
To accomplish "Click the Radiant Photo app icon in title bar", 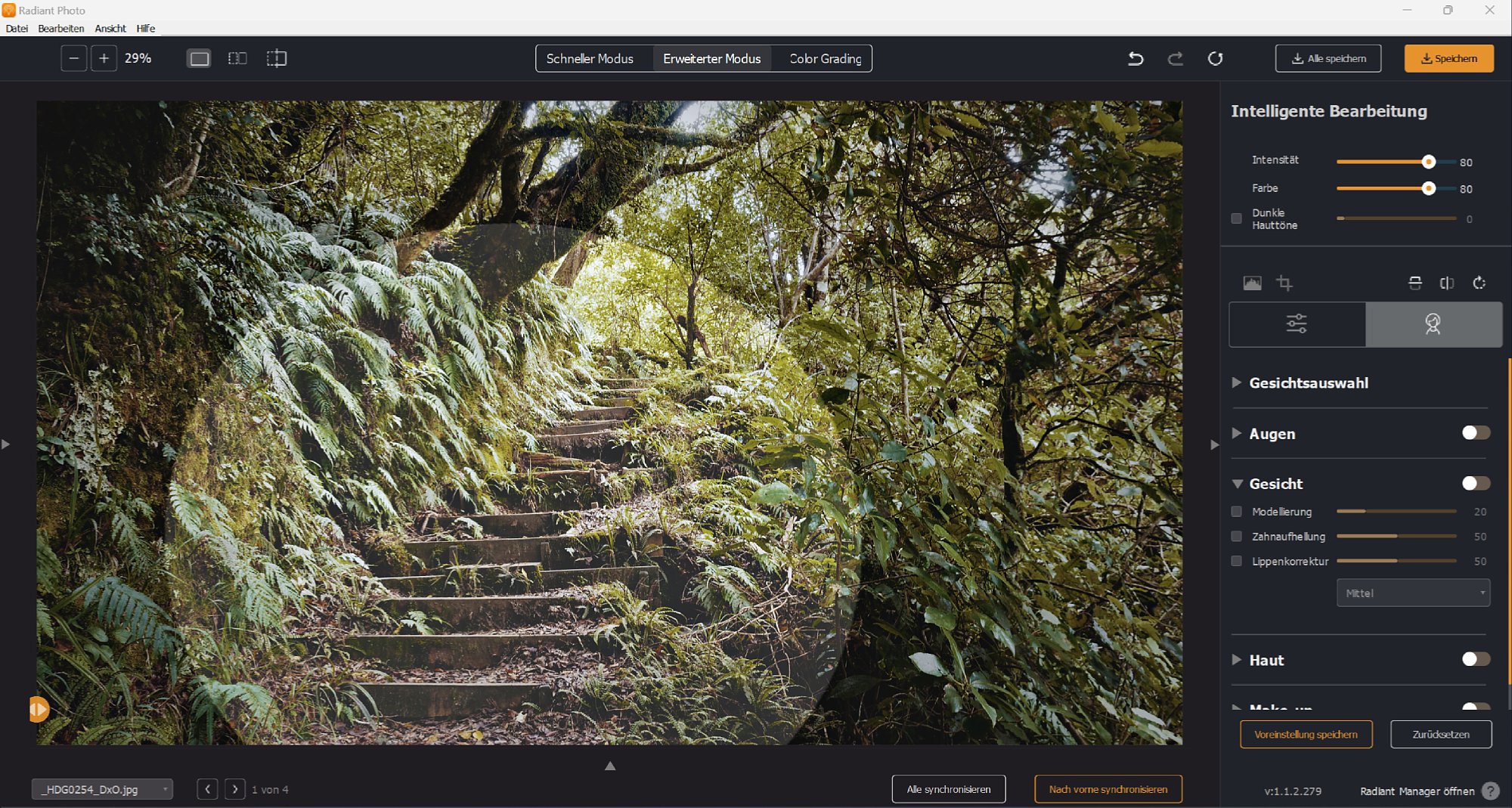I will [x=9, y=10].
